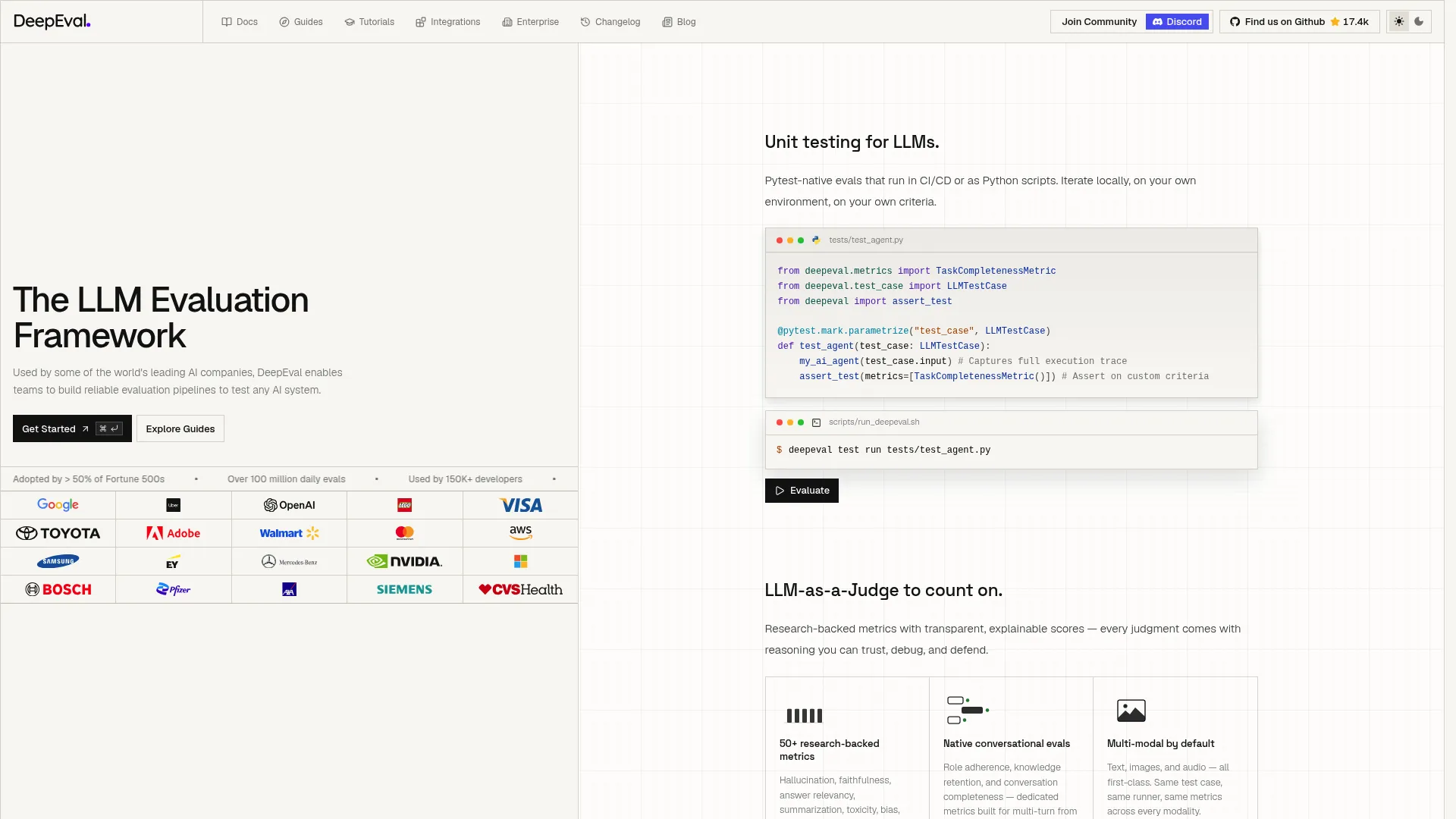Click the '50+ research-backed metrics' card title
Viewport: 1456px width, 819px height.
pyautogui.click(x=830, y=750)
